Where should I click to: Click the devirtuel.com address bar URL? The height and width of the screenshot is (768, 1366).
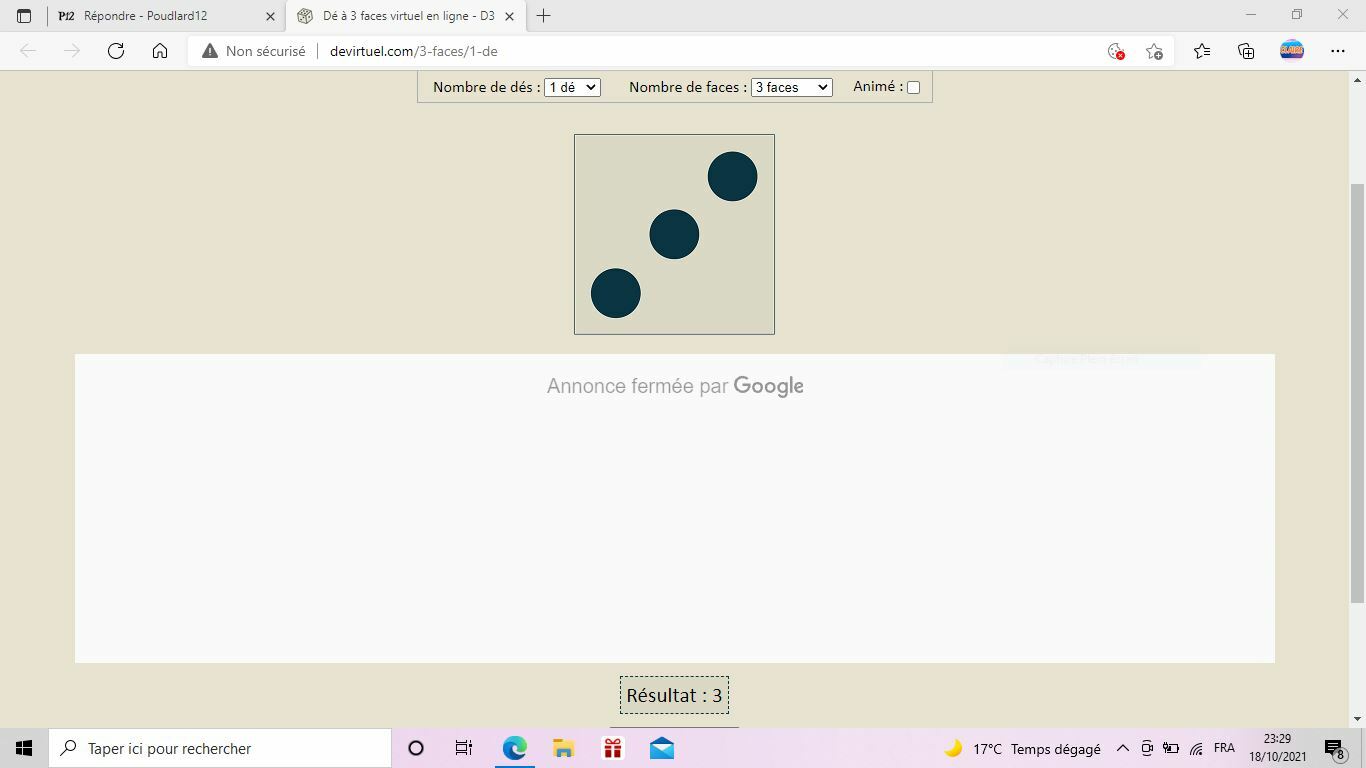click(413, 51)
